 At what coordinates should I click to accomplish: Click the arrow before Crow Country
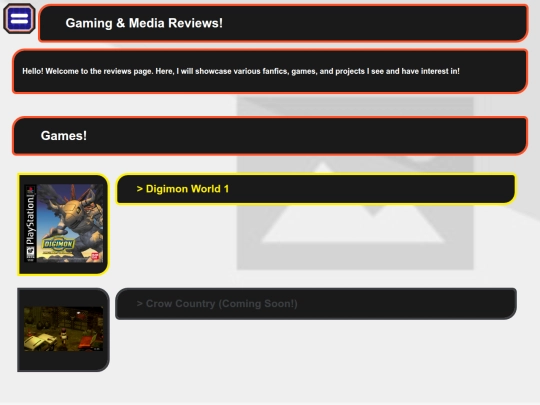139,304
